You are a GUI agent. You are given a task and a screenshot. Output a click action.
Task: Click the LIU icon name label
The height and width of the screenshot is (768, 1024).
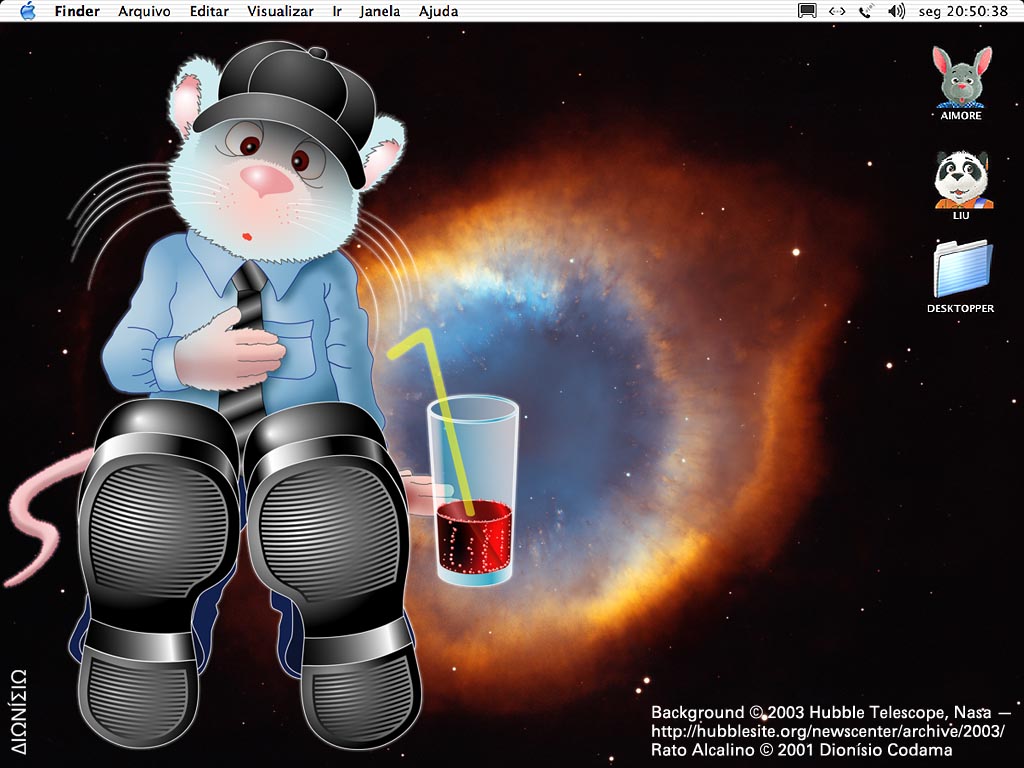point(960,215)
